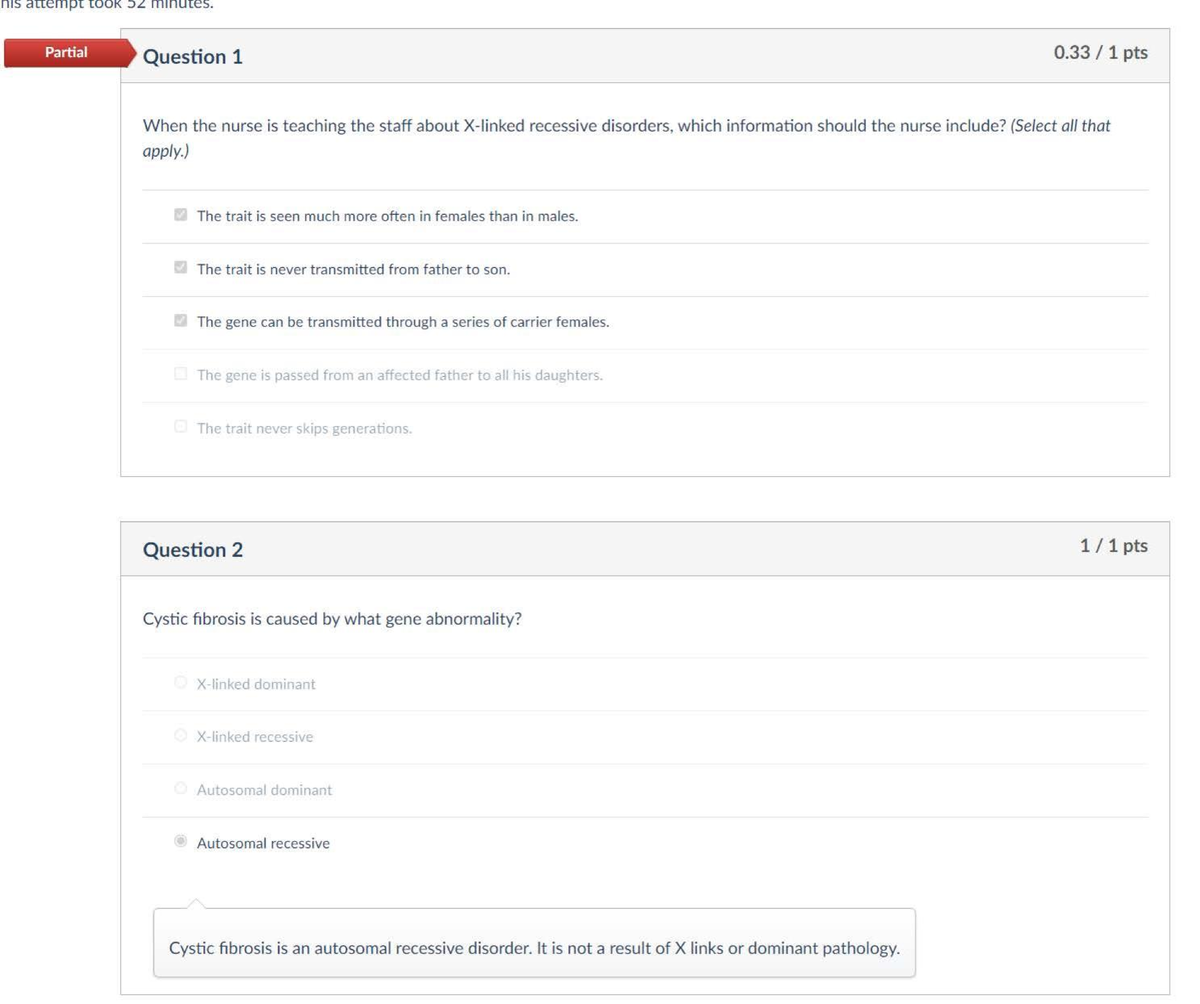Select X-linked recessive radio button
This screenshot has width=1200, height=1004.
tap(180, 736)
